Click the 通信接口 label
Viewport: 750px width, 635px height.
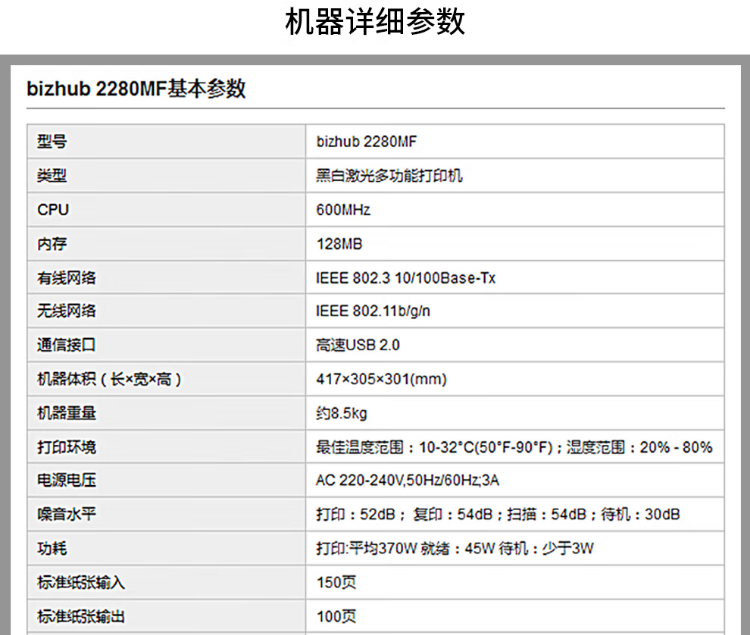tap(66, 345)
